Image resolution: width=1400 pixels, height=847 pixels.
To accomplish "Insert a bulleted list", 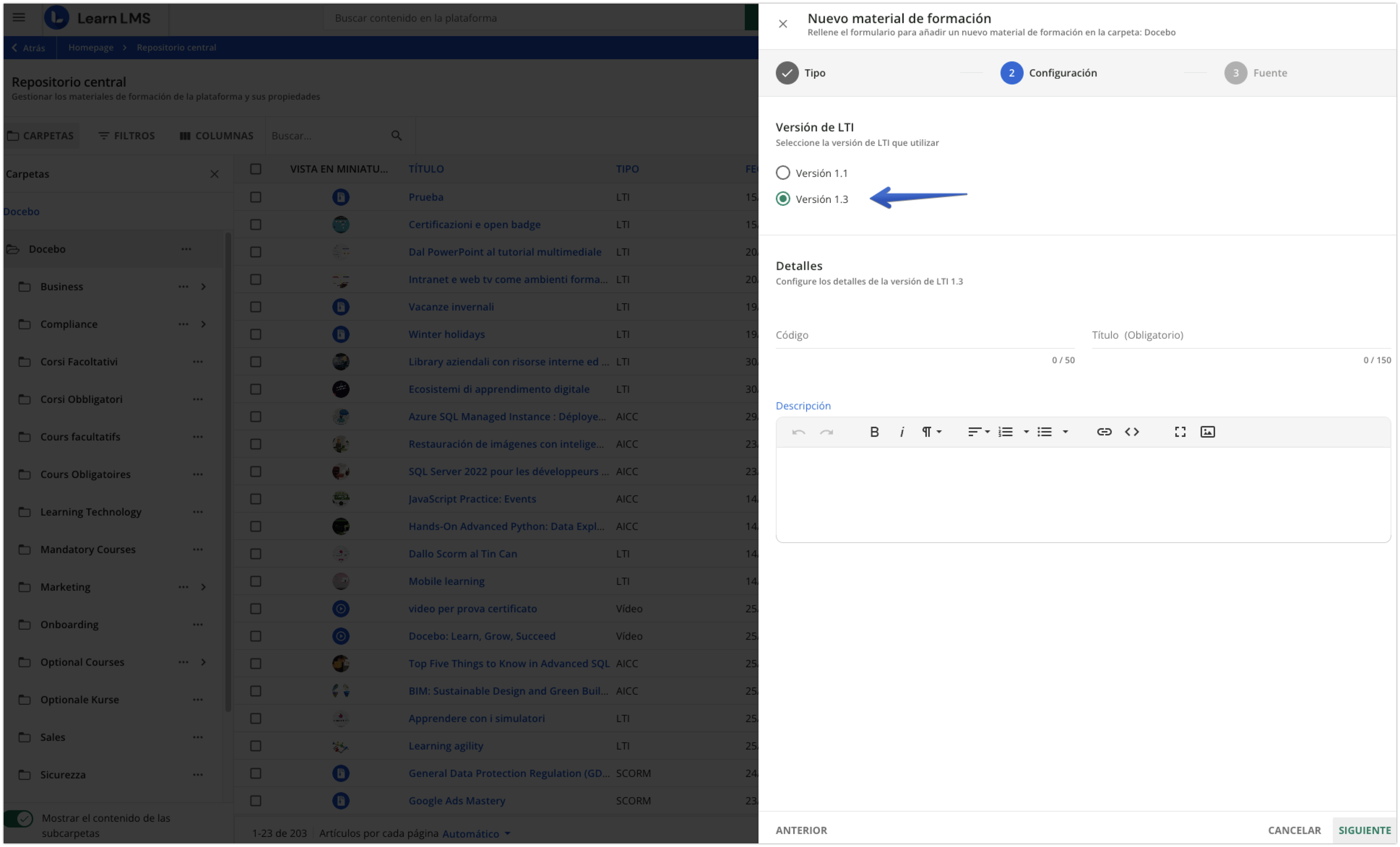I will pyautogui.click(x=1044, y=432).
